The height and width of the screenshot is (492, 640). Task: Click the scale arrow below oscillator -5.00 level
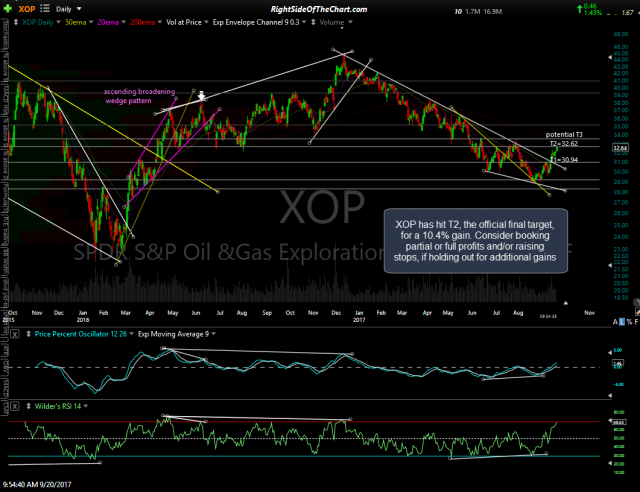pyautogui.click(x=610, y=395)
